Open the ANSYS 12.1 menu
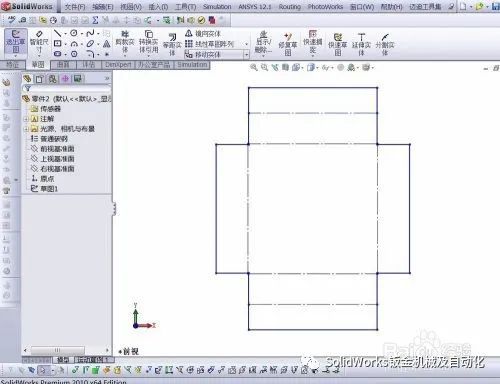The image size is (500, 384). click(x=255, y=7)
